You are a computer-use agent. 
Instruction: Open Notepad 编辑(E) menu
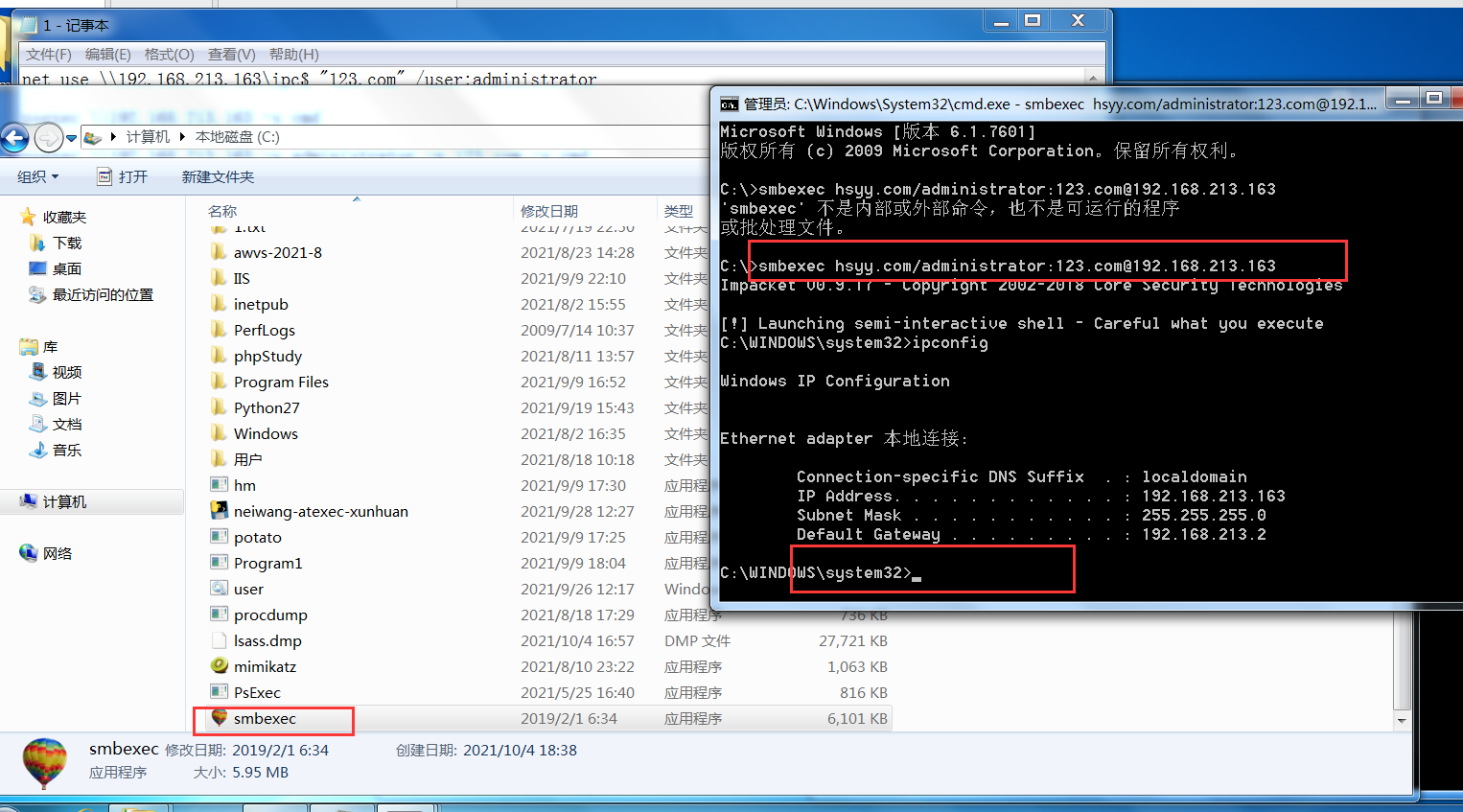pos(107,55)
